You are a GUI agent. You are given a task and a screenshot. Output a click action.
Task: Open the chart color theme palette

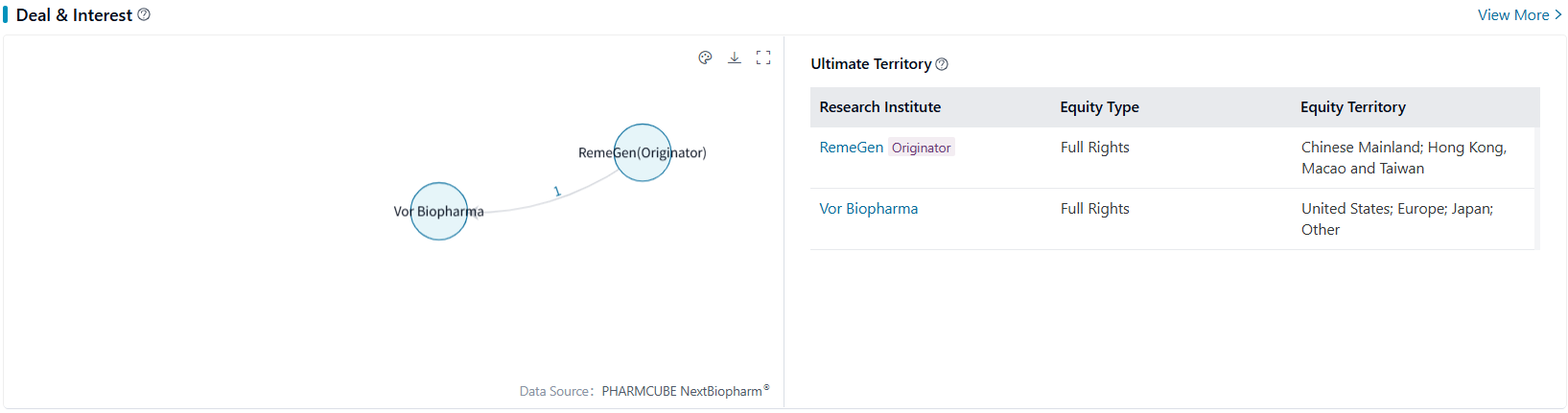pyautogui.click(x=705, y=57)
